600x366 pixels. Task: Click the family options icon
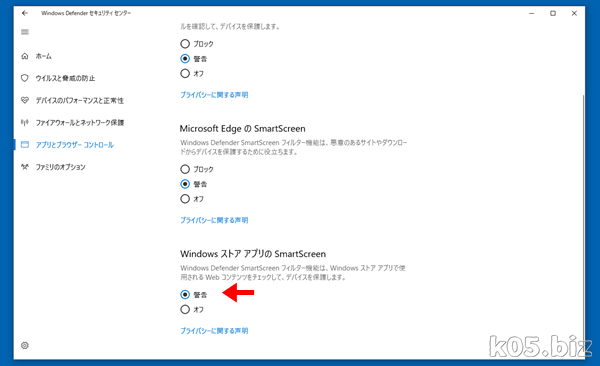pos(25,167)
